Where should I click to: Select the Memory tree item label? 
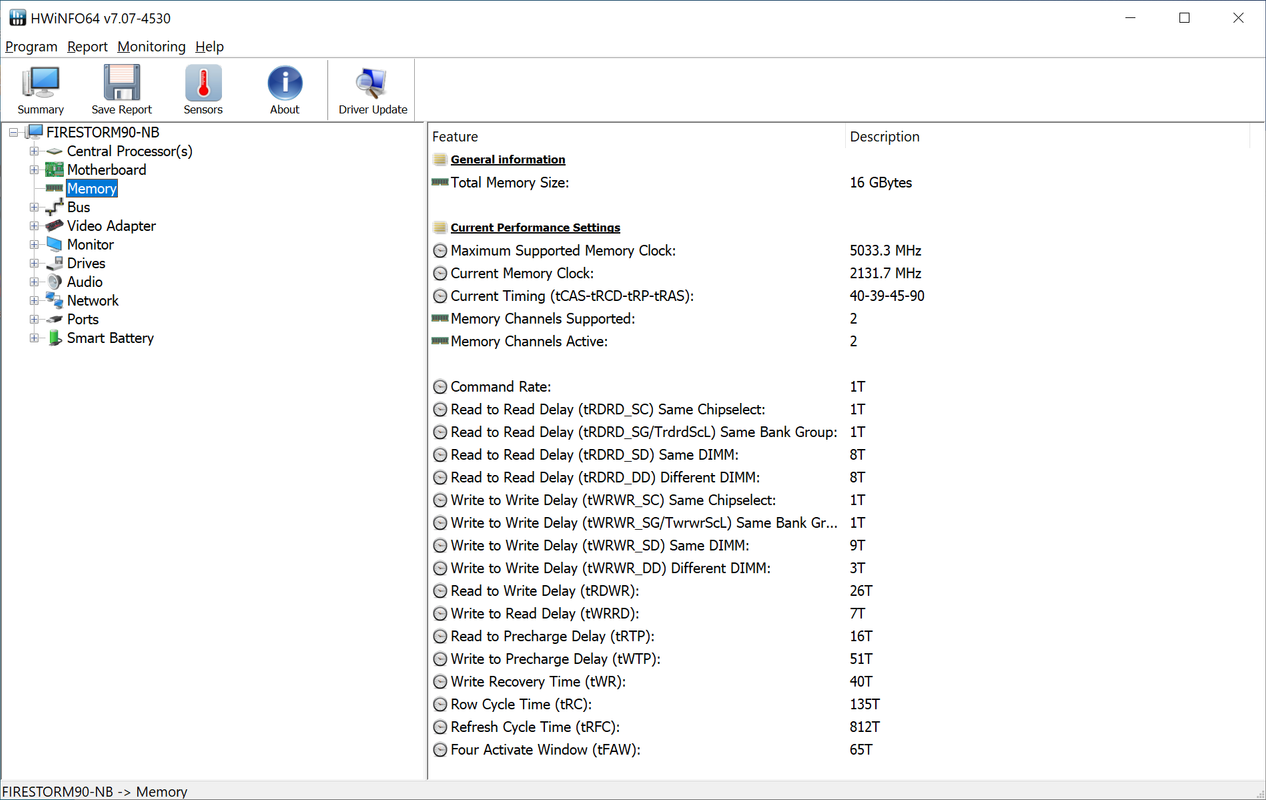92,188
